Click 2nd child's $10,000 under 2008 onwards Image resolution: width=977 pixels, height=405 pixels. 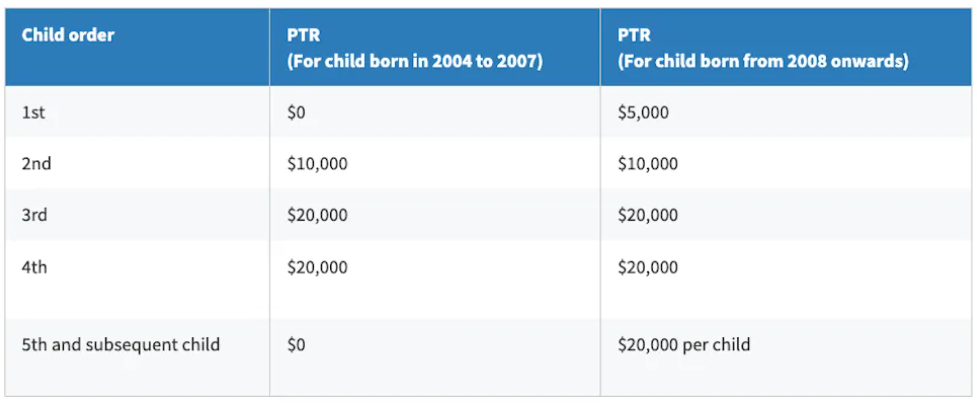click(648, 164)
